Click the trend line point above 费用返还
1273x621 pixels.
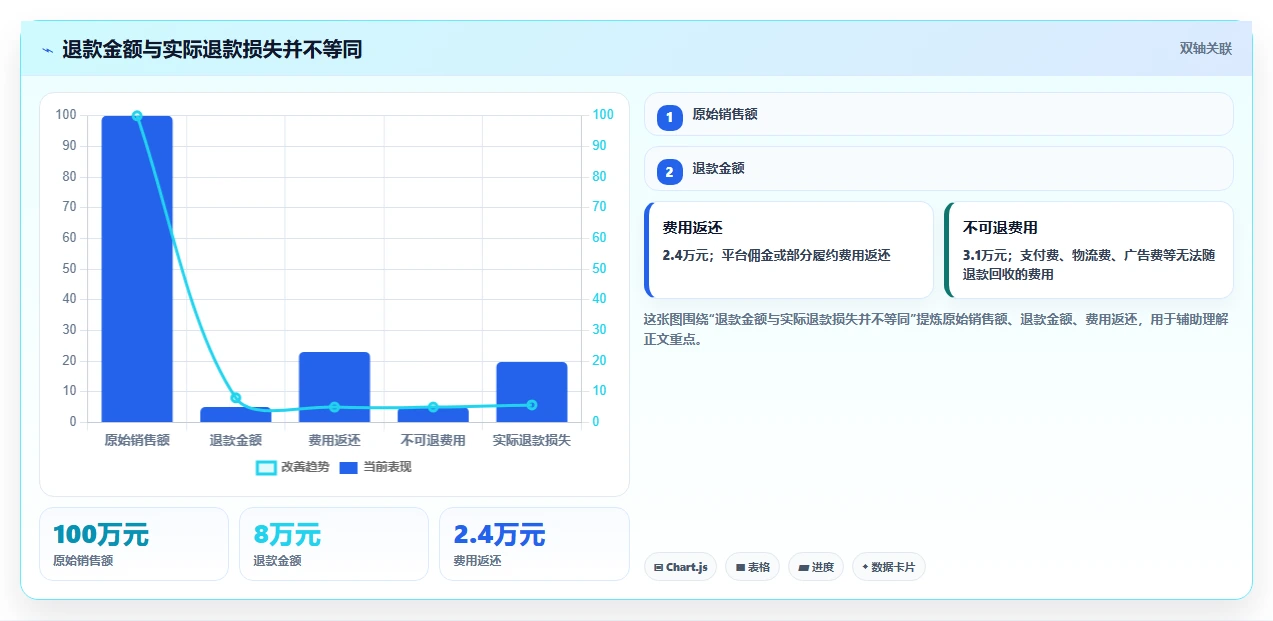click(x=334, y=407)
